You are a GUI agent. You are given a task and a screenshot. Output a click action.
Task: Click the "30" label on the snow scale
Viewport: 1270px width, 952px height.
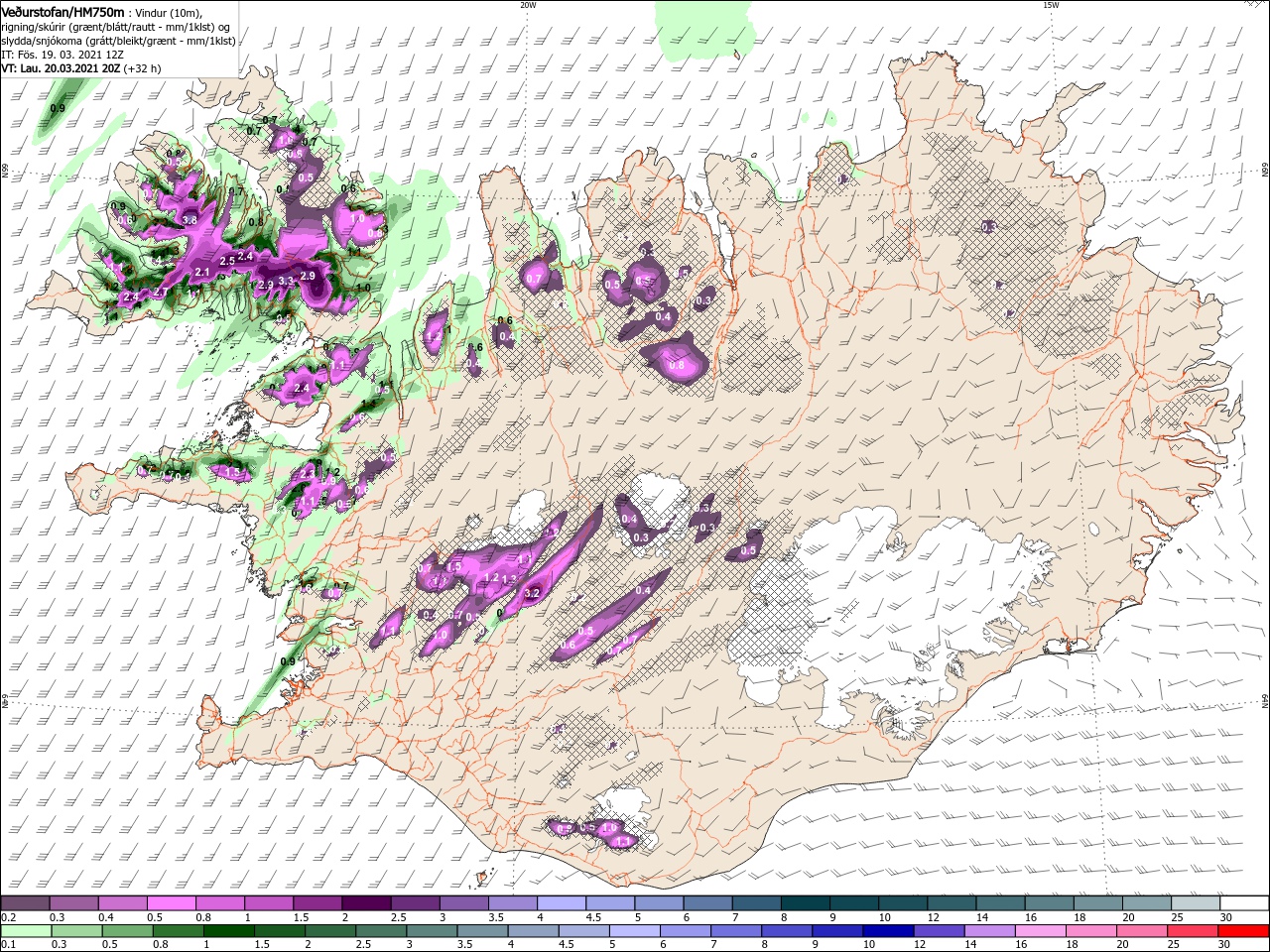(x=1225, y=917)
